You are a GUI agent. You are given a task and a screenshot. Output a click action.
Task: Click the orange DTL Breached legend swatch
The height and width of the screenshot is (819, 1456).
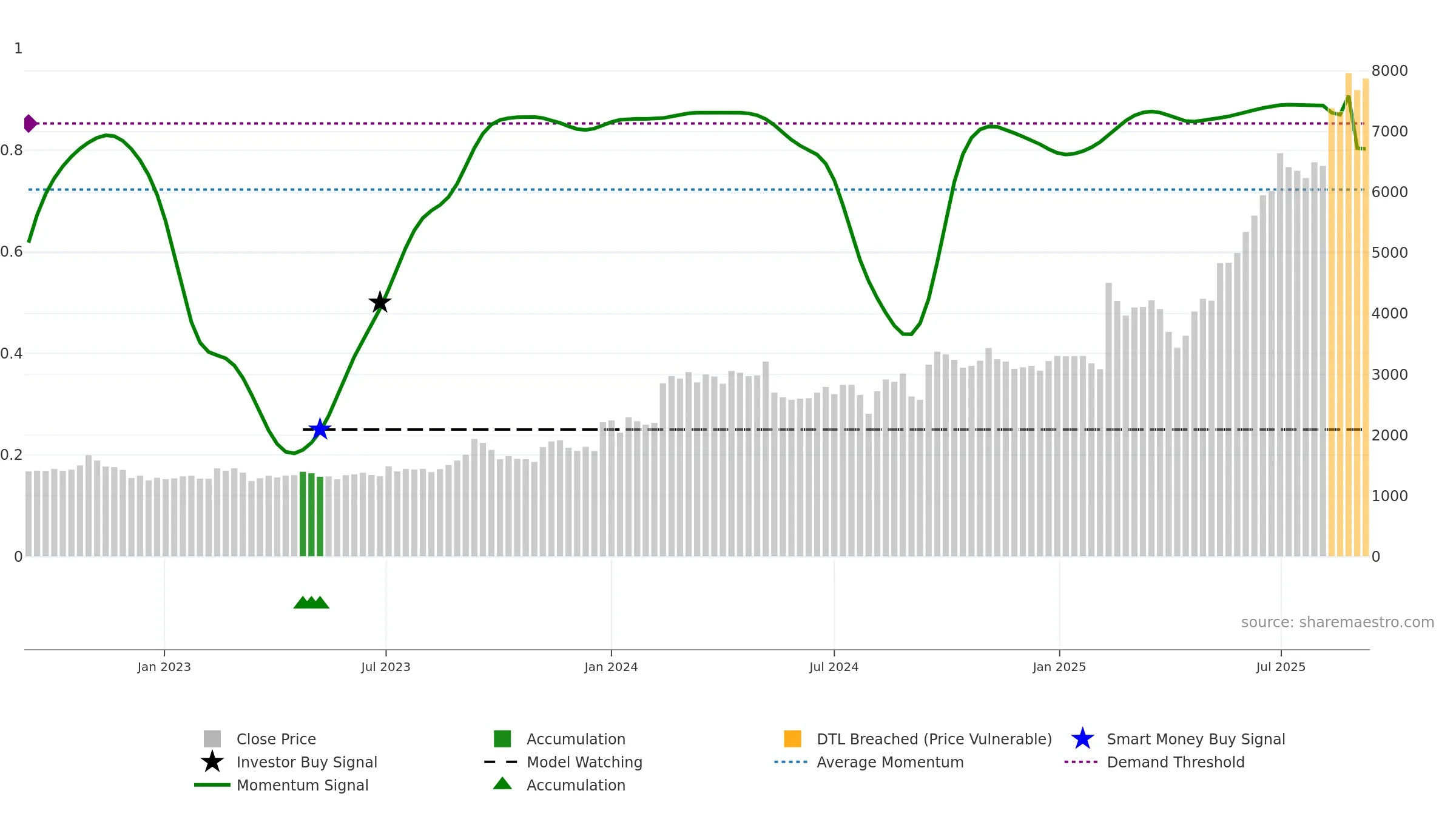click(792, 739)
